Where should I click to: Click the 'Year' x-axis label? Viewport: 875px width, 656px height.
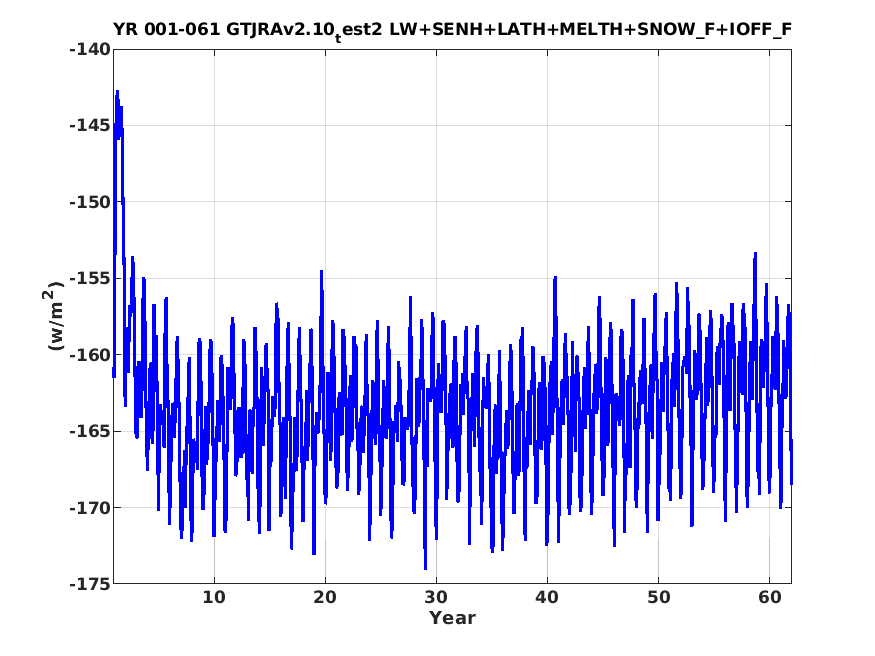[x=452, y=618]
